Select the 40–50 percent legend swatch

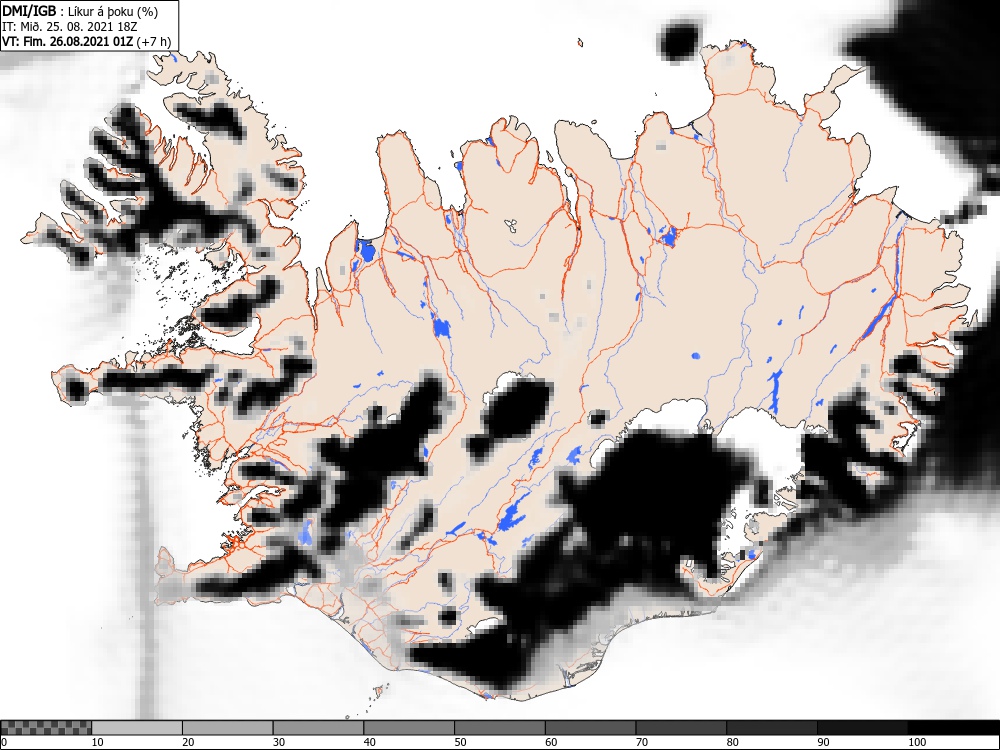(x=409, y=728)
